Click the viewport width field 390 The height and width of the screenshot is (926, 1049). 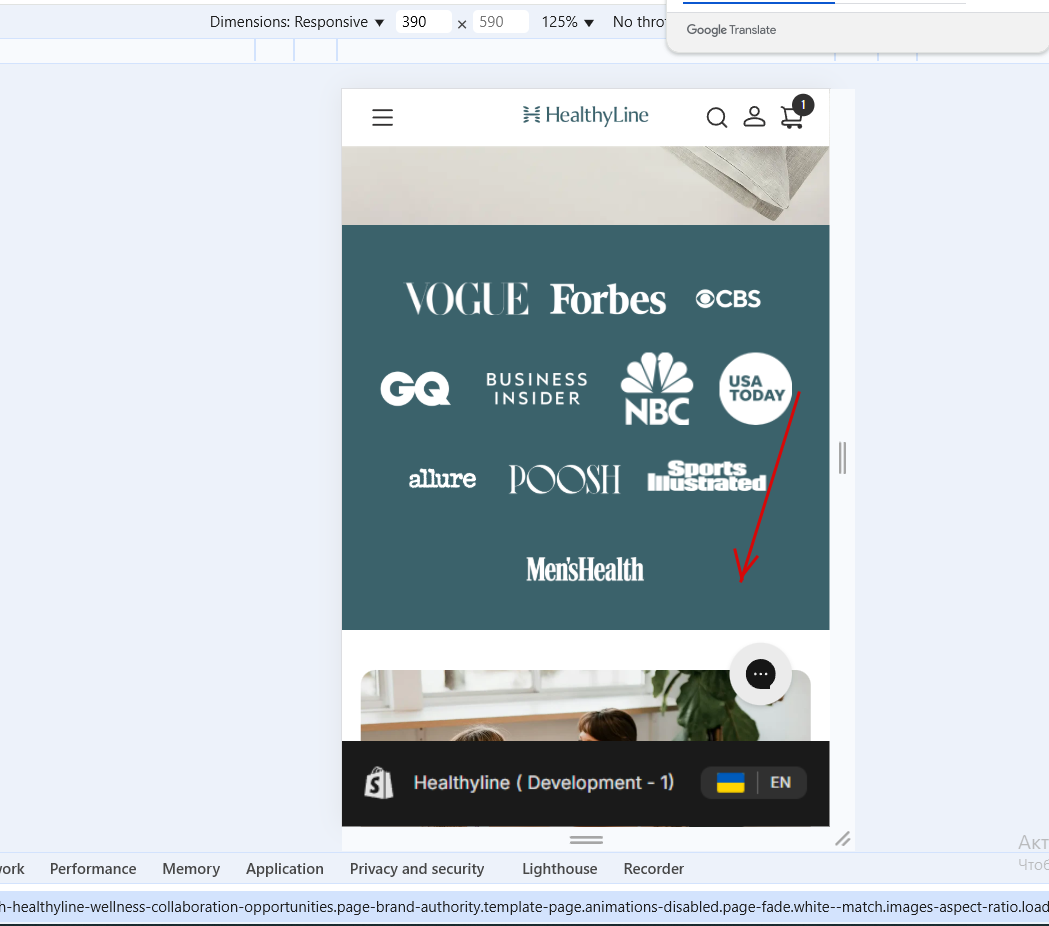pos(423,22)
